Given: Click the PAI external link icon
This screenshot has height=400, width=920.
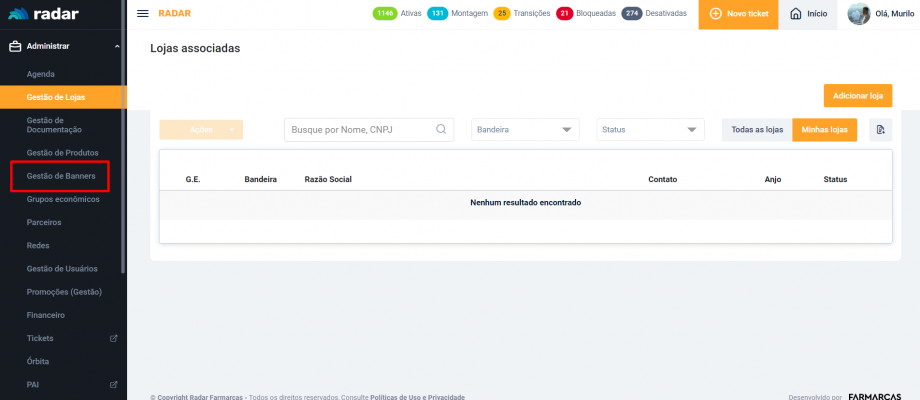Looking at the screenshot, I should click(x=113, y=384).
